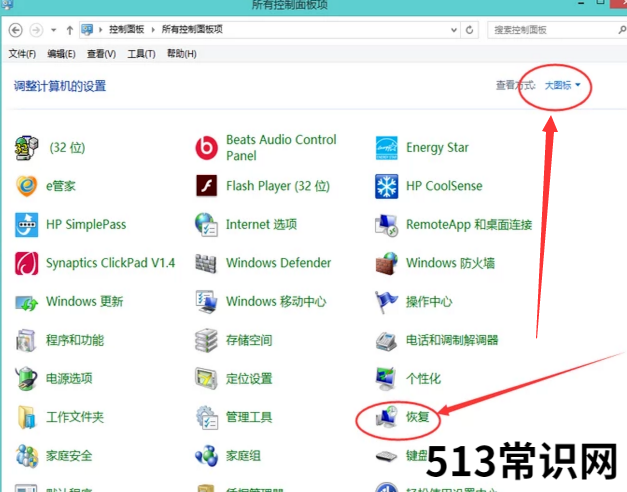Click the 存储空间 text link
The image size is (627, 492).
click(249, 340)
